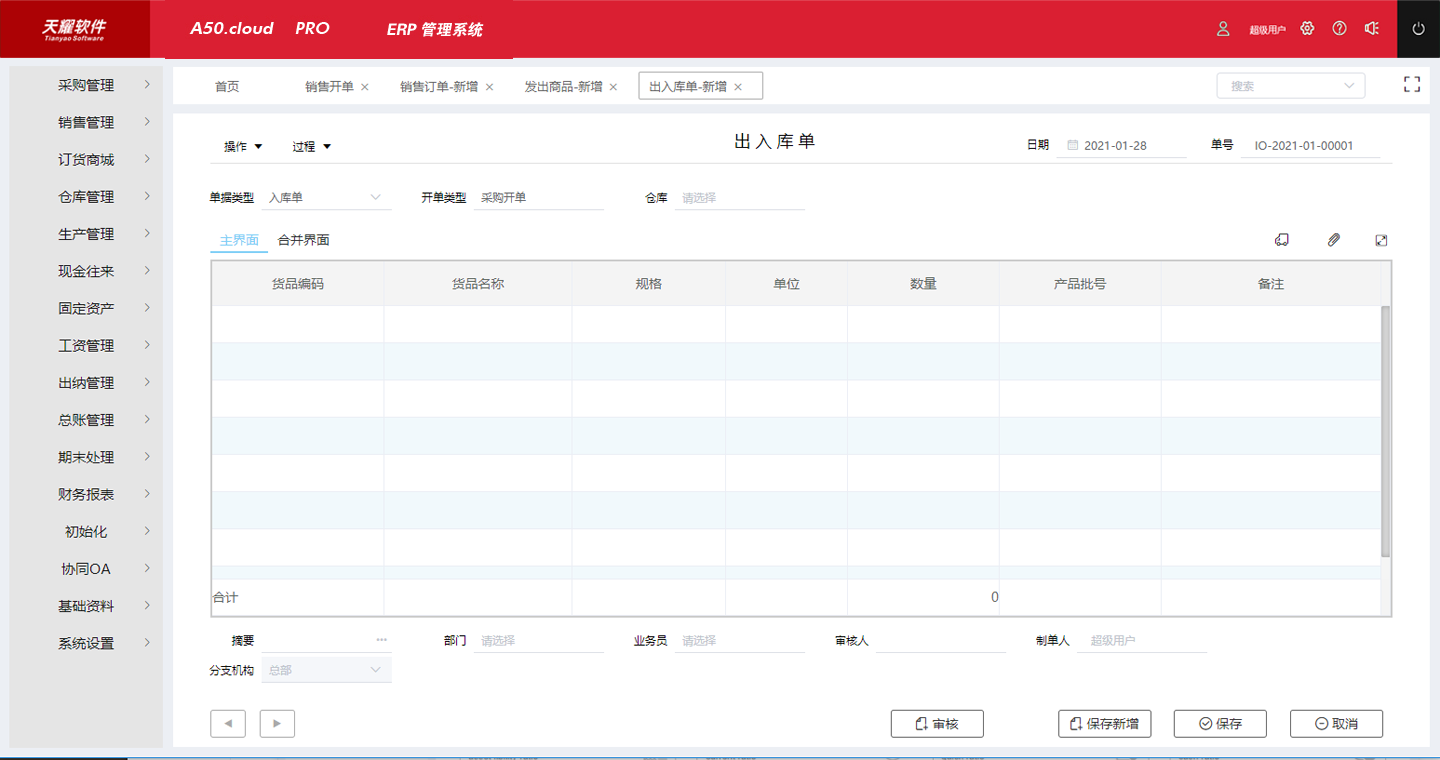Click the 保存 button
The image size is (1440, 760).
pos(1220,724)
